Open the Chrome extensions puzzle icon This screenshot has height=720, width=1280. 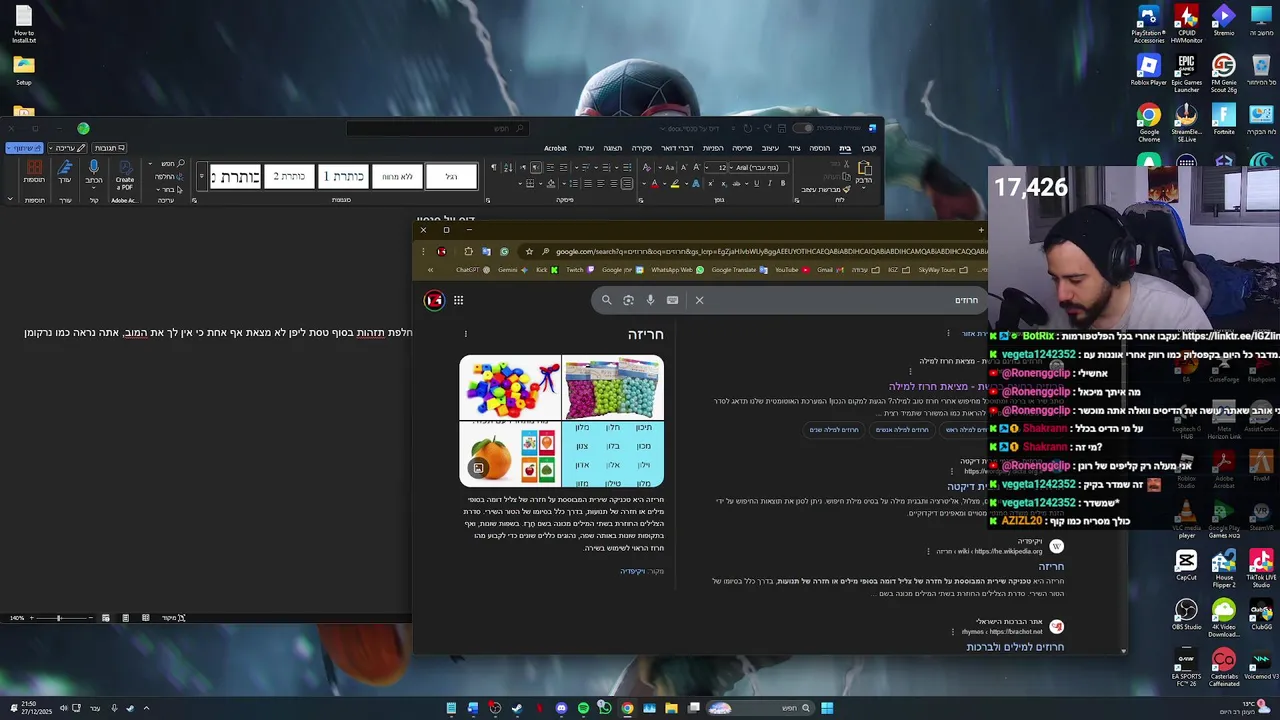[468, 251]
